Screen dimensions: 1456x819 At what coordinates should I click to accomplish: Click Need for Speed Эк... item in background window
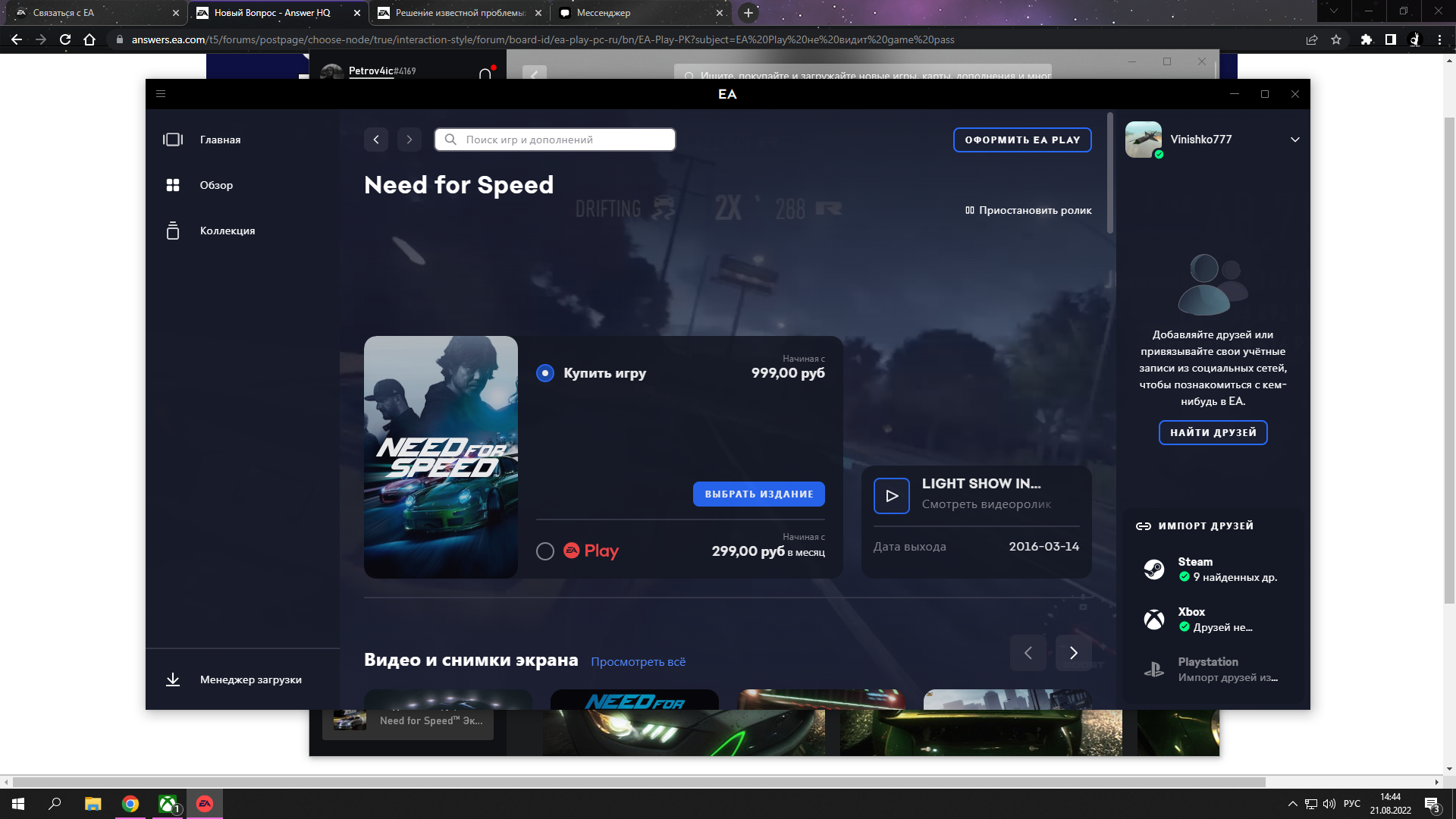[408, 721]
